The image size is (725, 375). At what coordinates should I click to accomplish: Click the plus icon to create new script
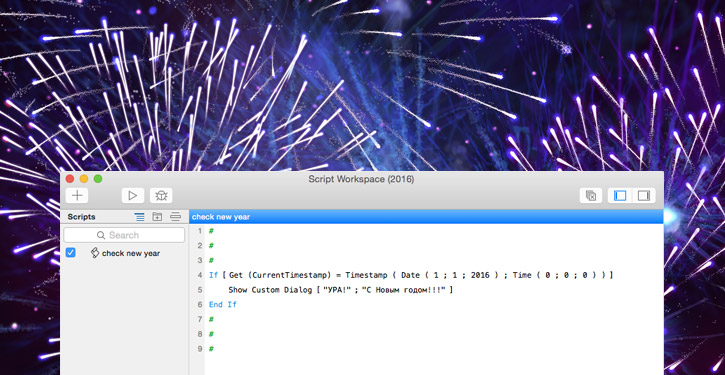pyautogui.click(x=77, y=196)
